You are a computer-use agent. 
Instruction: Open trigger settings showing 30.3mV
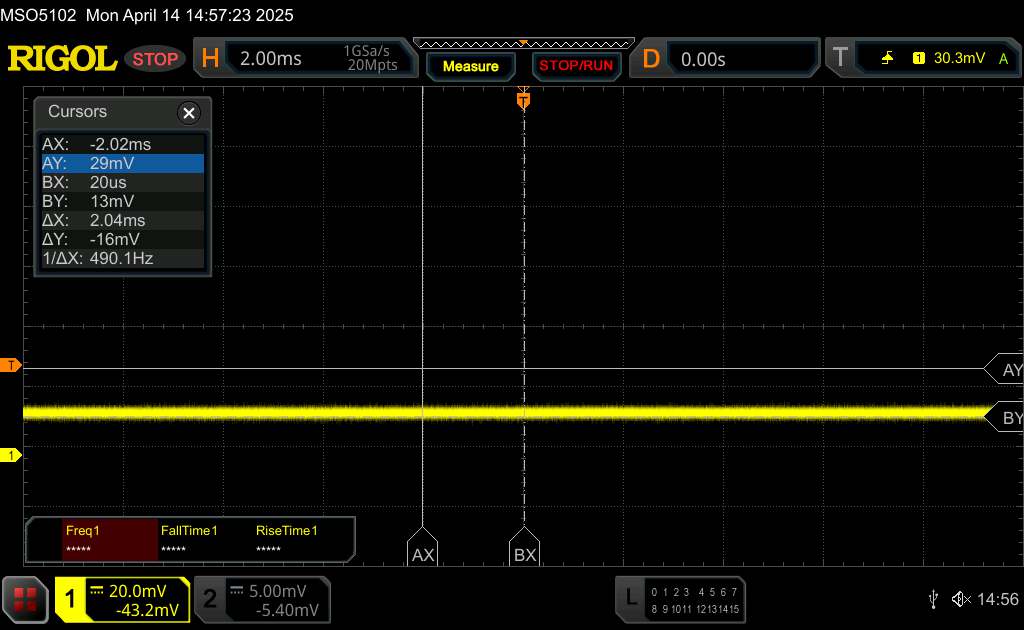[921, 59]
